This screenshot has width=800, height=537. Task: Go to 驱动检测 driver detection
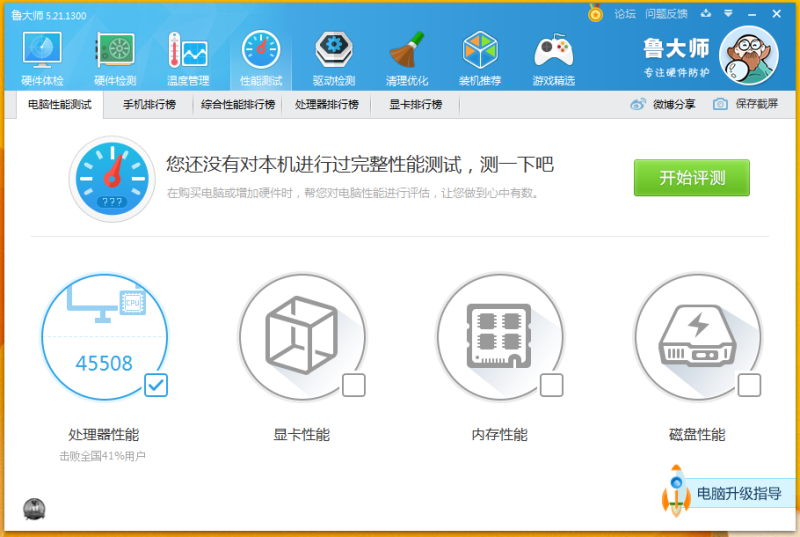click(x=334, y=57)
